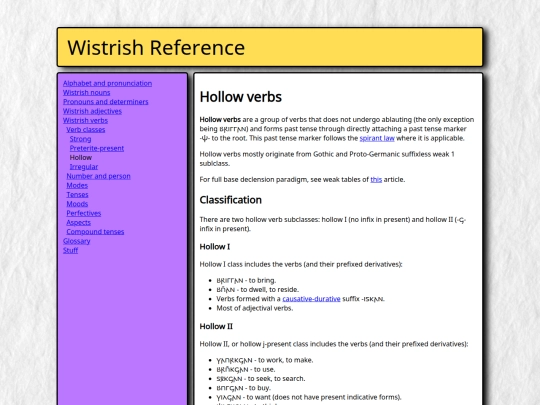The height and width of the screenshot is (405, 540).
Task: Open Tenses sidebar link
Action: pyautogui.click(x=77, y=195)
